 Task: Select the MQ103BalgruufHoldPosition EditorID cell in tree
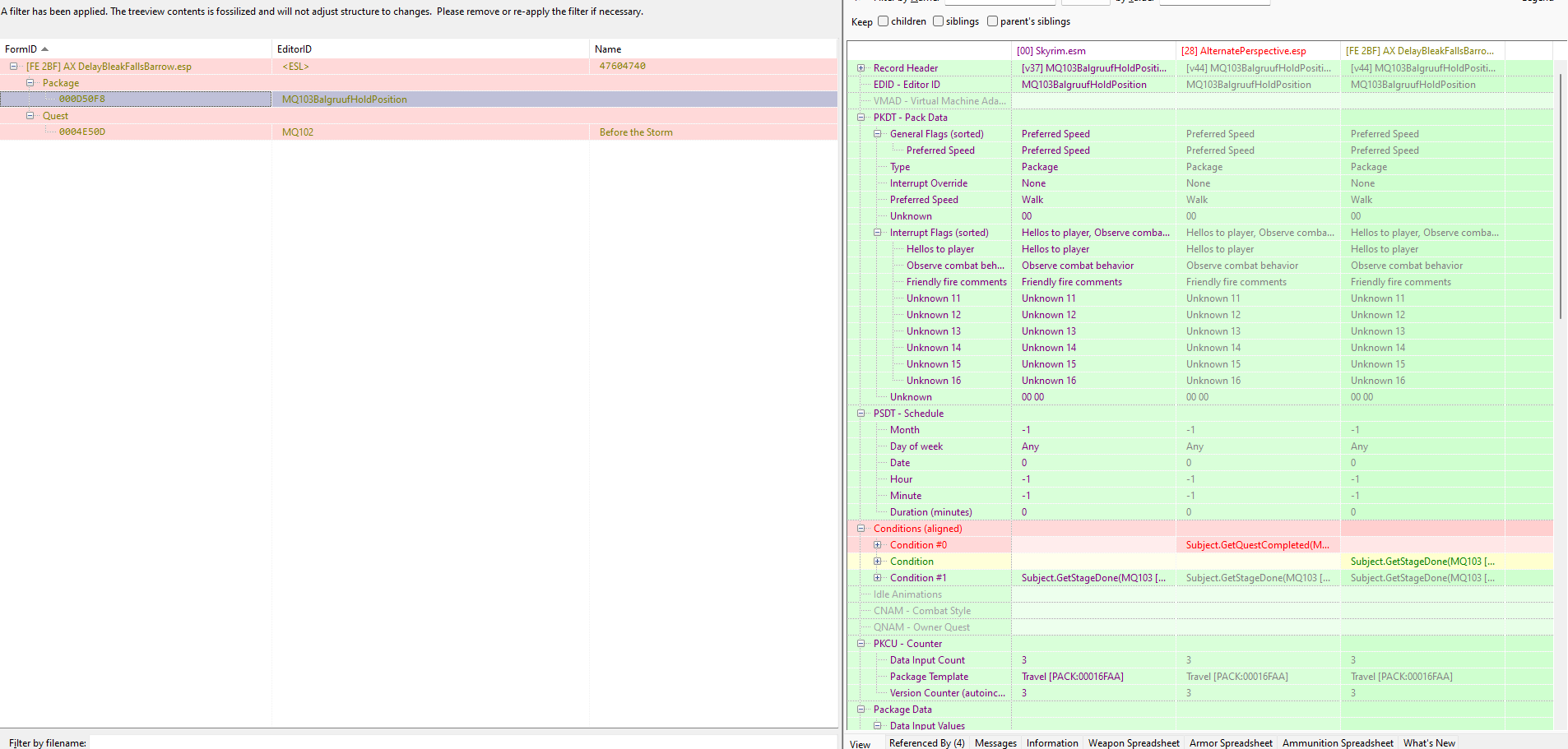(x=430, y=99)
